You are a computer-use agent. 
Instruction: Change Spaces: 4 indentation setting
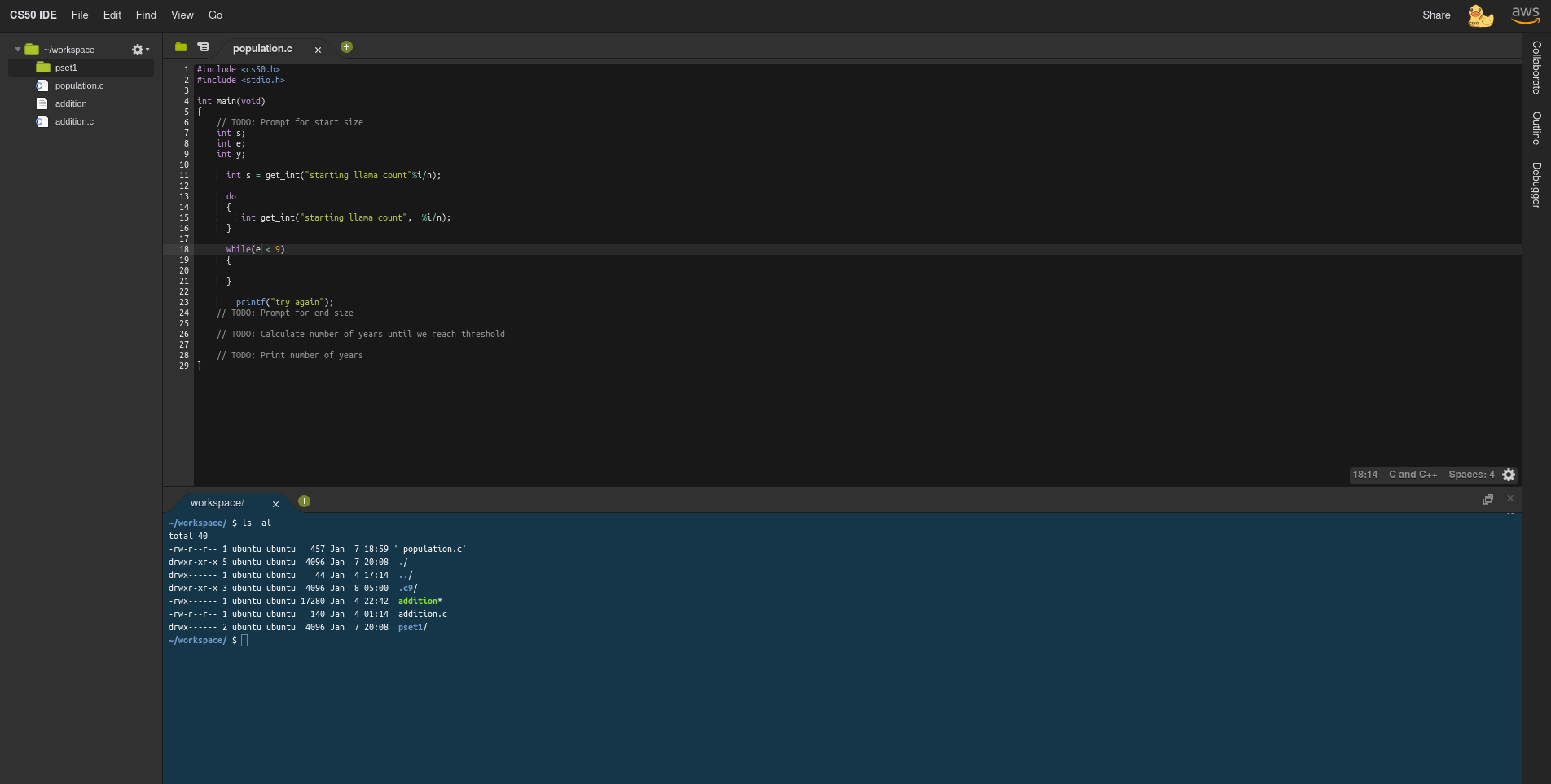[x=1471, y=475]
